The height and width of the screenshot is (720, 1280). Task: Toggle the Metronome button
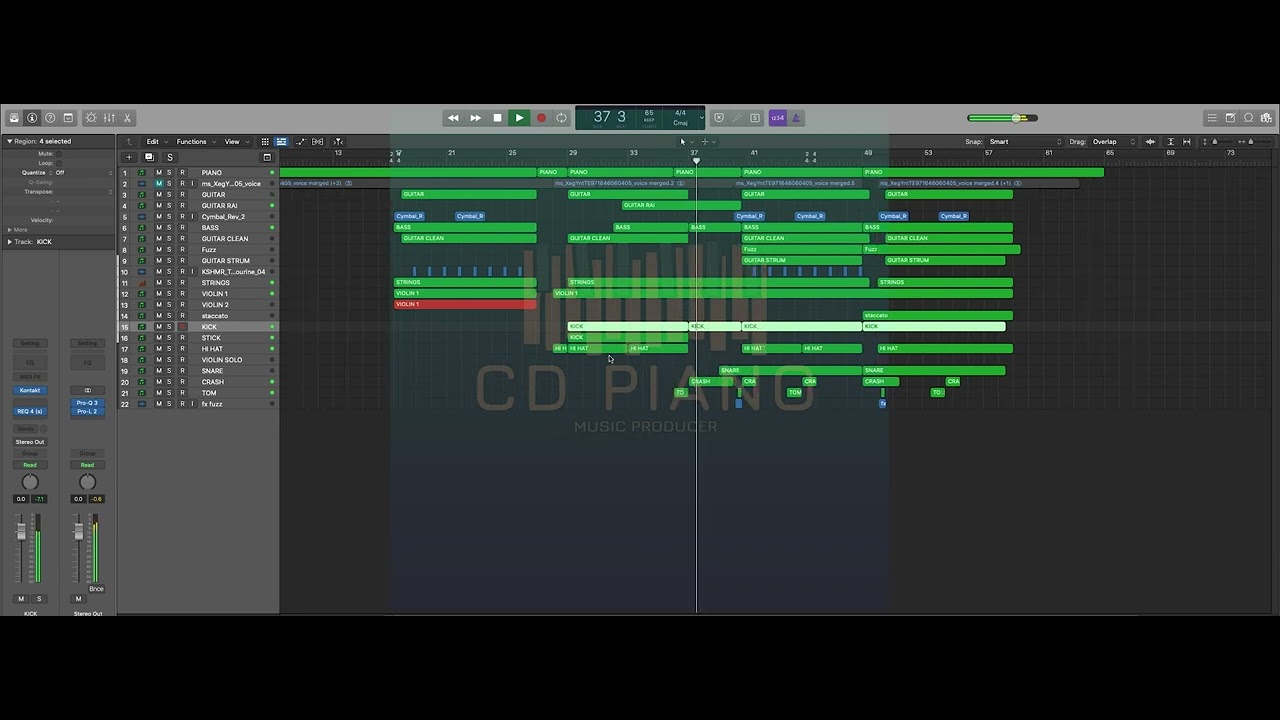[x=796, y=118]
